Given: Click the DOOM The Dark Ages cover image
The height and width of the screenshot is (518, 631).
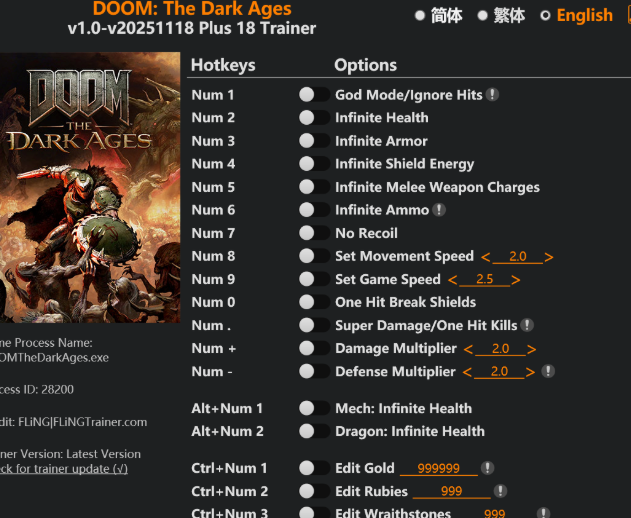Looking at the screenshot, I should tap(90, 187).
